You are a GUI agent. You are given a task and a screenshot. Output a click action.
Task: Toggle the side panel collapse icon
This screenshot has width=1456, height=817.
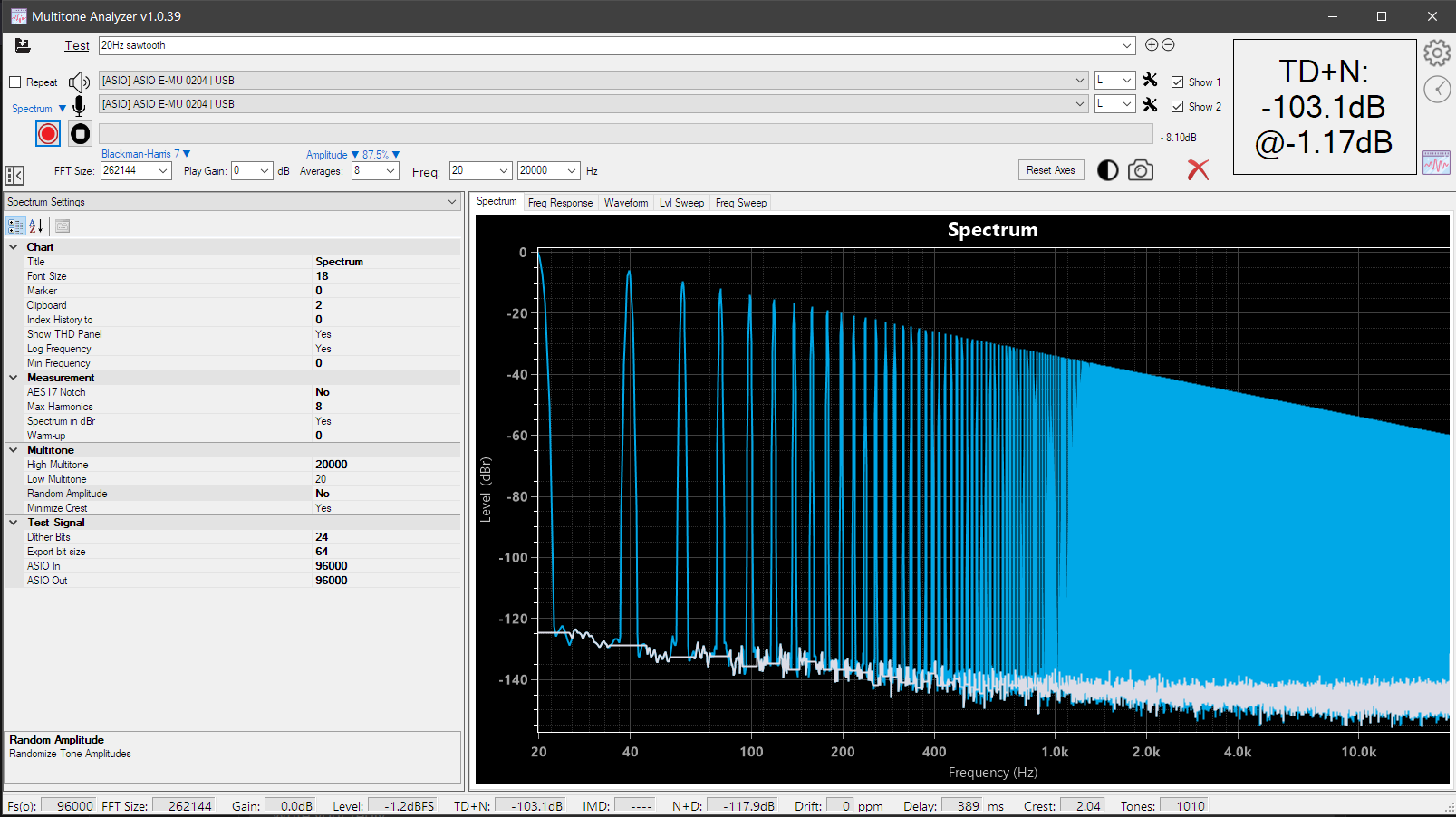[x=14, y=175]
